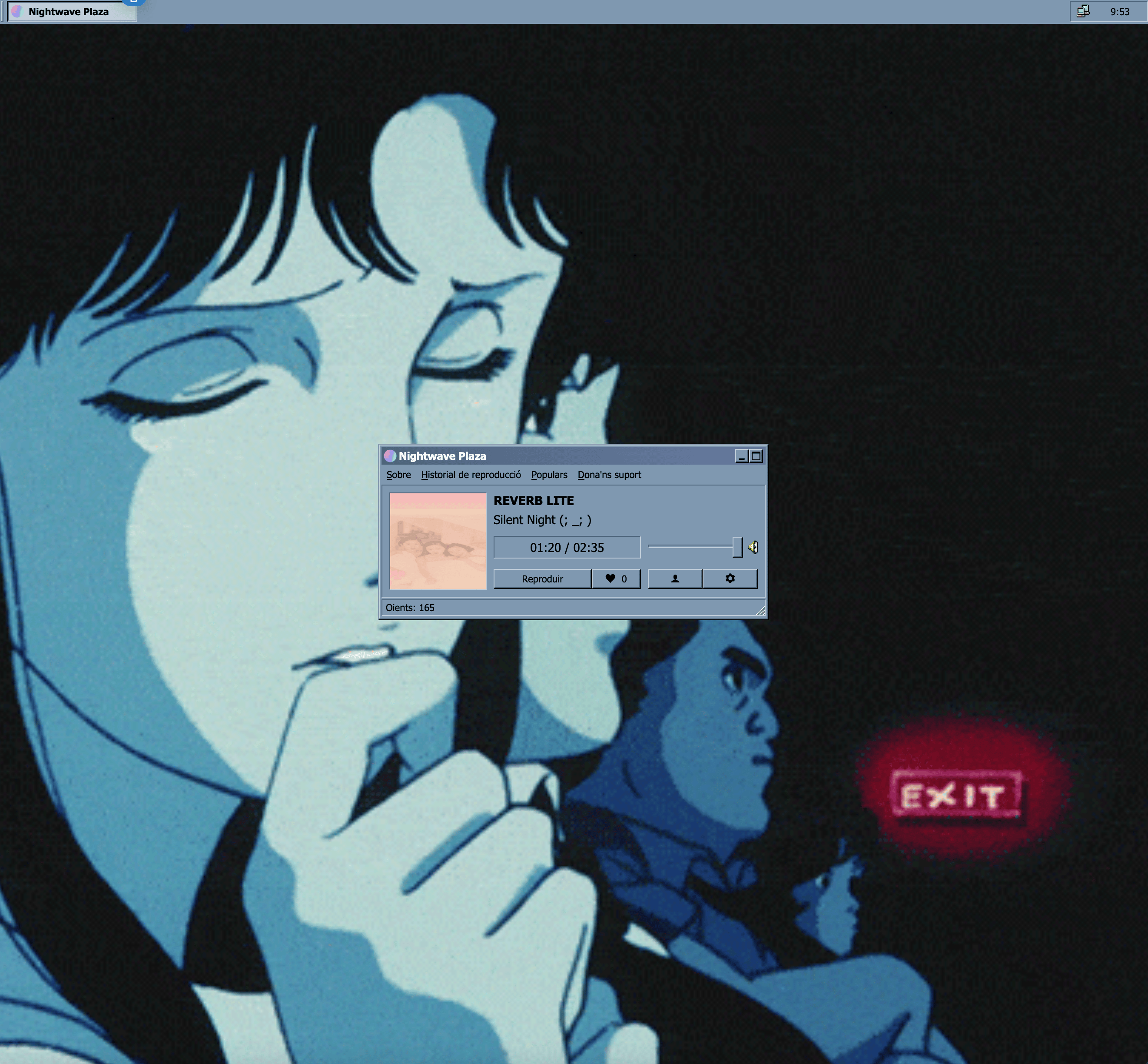Click the Oients: 165 status text

click(x=410, y=608)
